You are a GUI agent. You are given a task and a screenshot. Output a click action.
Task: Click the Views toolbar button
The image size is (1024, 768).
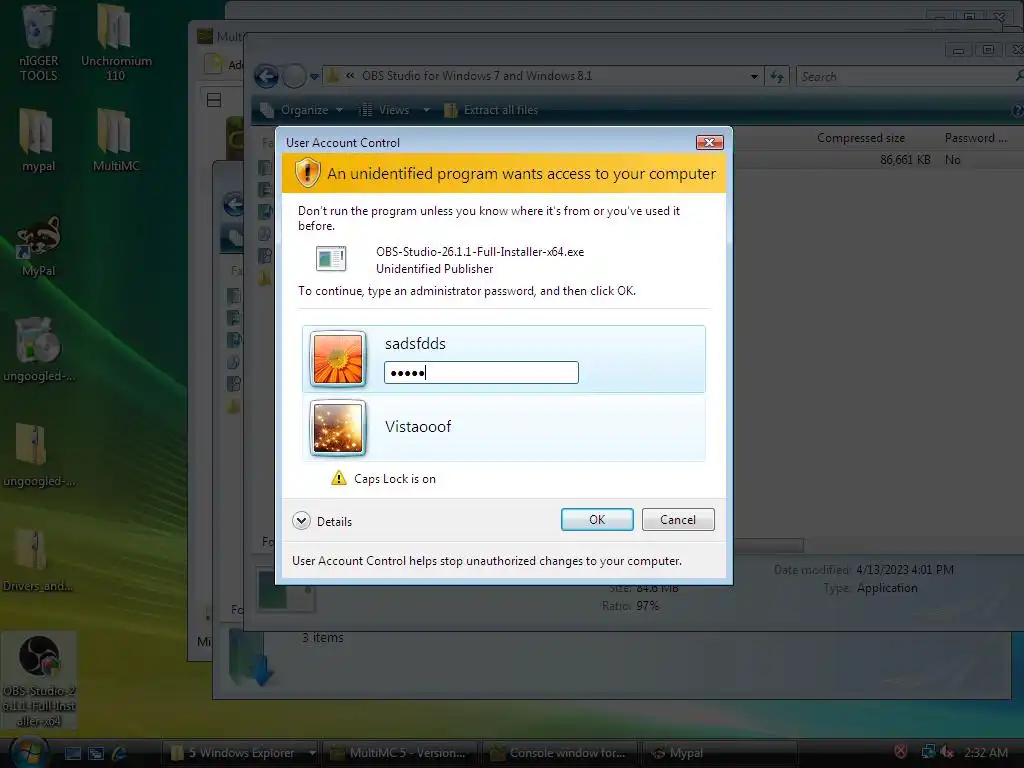pyautogui.click(x=384, y=110)
